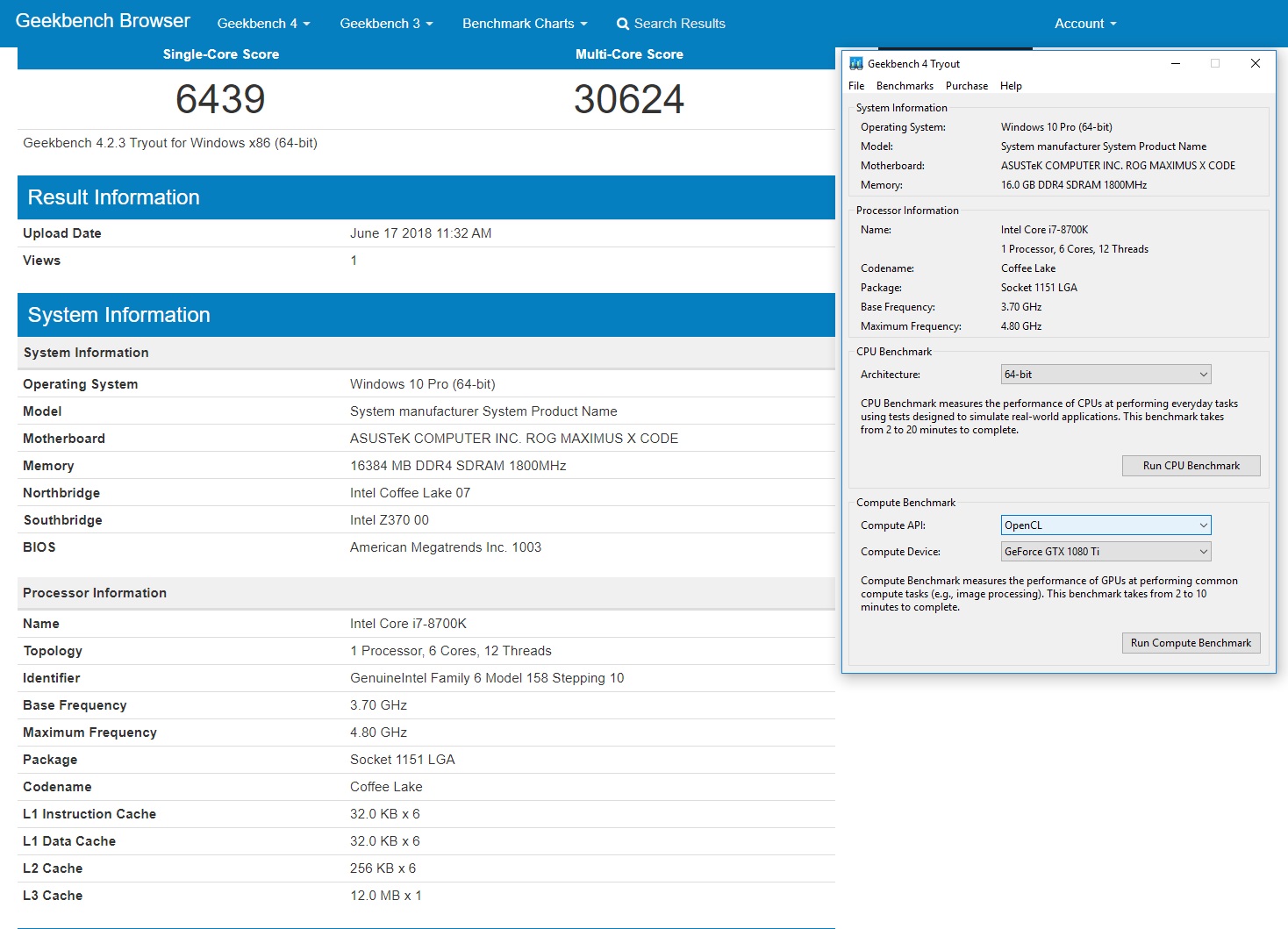The width and height of the screenshot is (1288, 929).
Task: Click the Result Information section header
Action: pyautogui.click(x=426, y=197)
